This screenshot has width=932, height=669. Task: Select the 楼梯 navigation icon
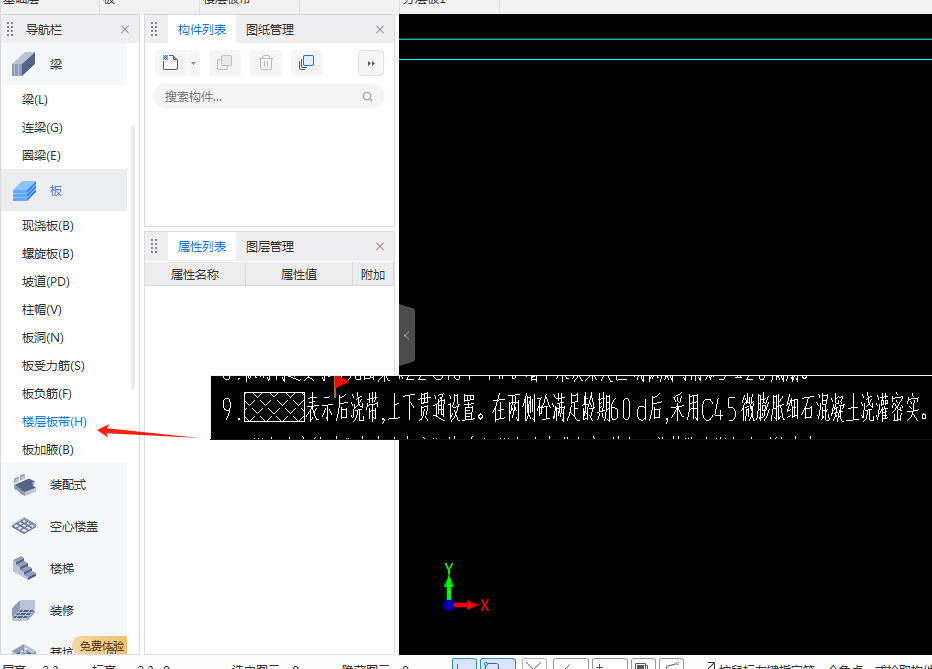coord(24,568)
